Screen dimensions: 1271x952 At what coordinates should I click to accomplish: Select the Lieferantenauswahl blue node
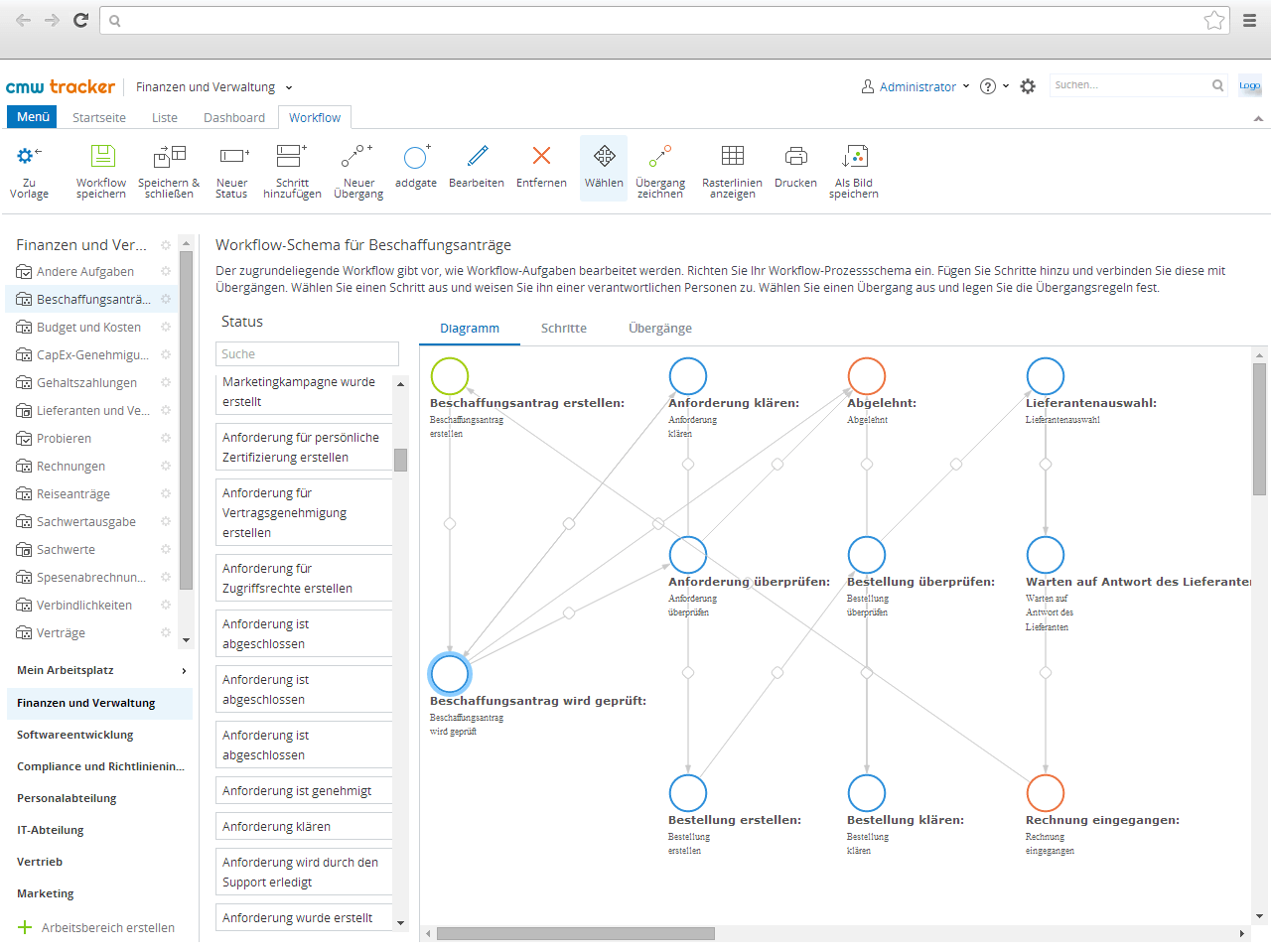[1046, 376]
